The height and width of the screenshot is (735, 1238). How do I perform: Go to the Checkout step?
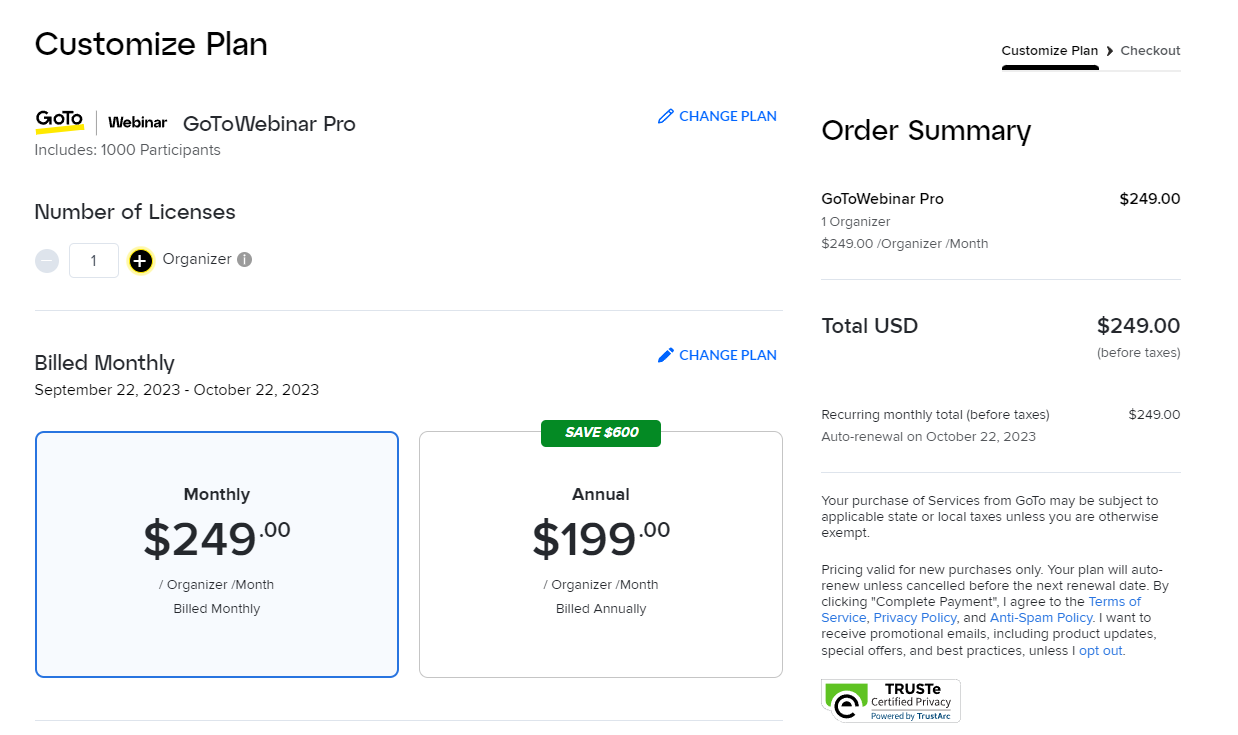point(1150,51)
